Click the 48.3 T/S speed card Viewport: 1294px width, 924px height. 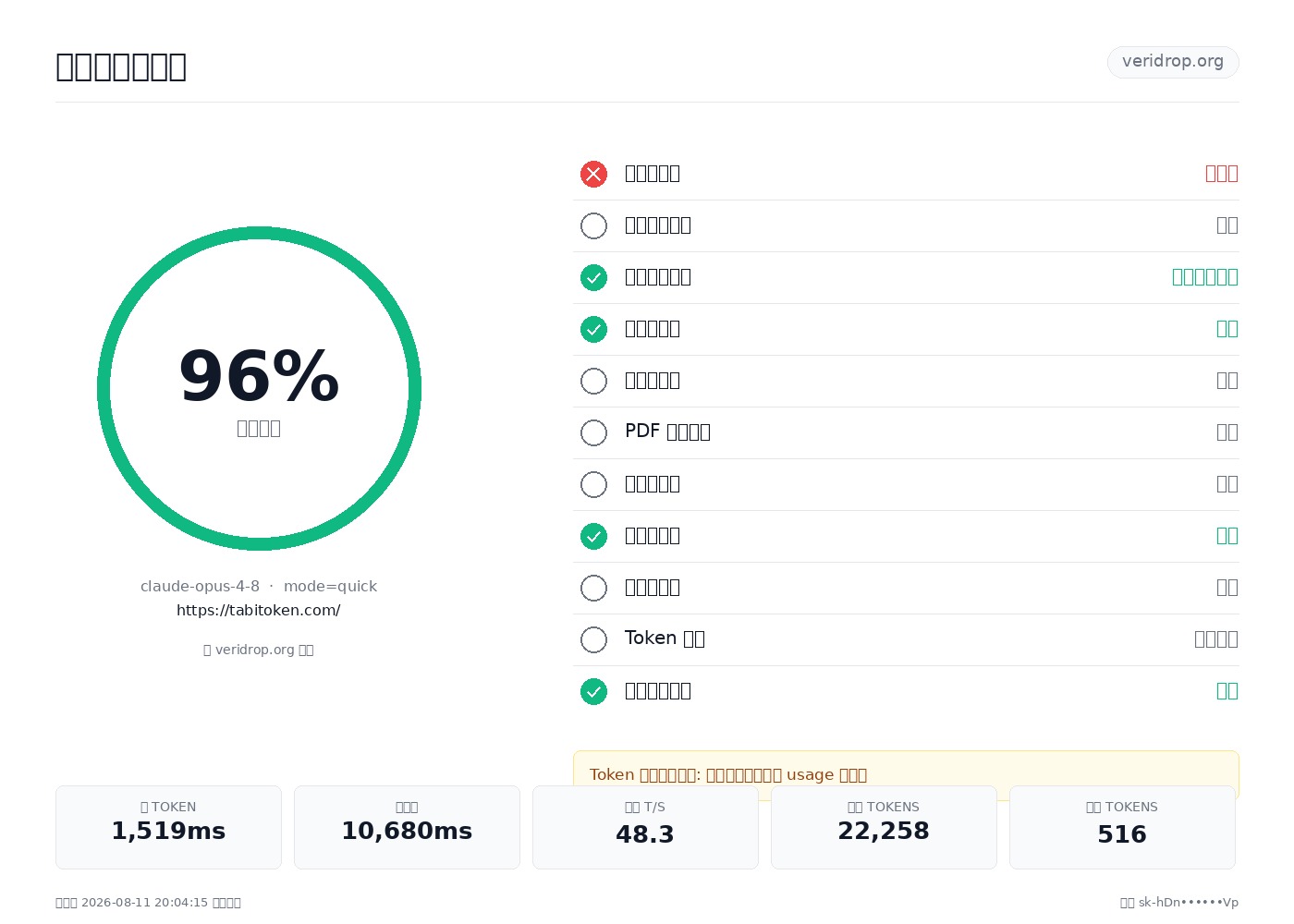645,827
